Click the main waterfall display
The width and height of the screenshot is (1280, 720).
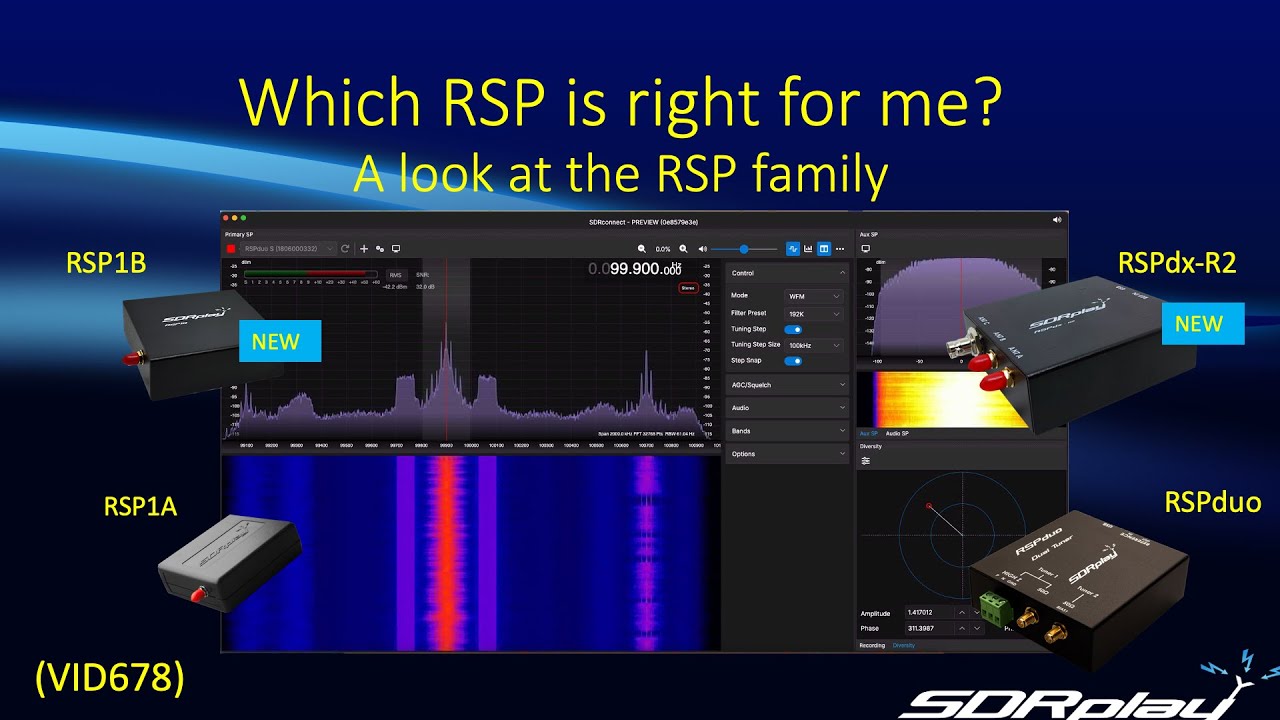point(471,552)
